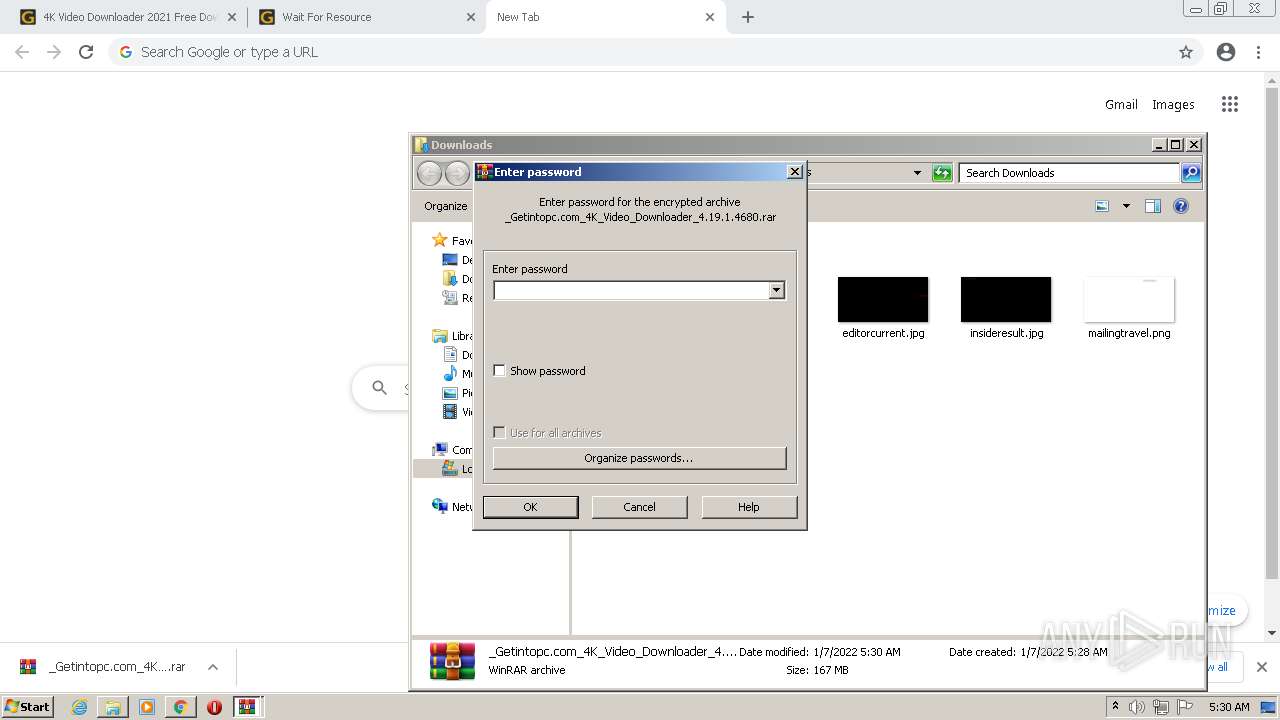This screenshot has height=720, width=1280.
Task: Tick the Show password checkbox
Action: tap(500, 371)
